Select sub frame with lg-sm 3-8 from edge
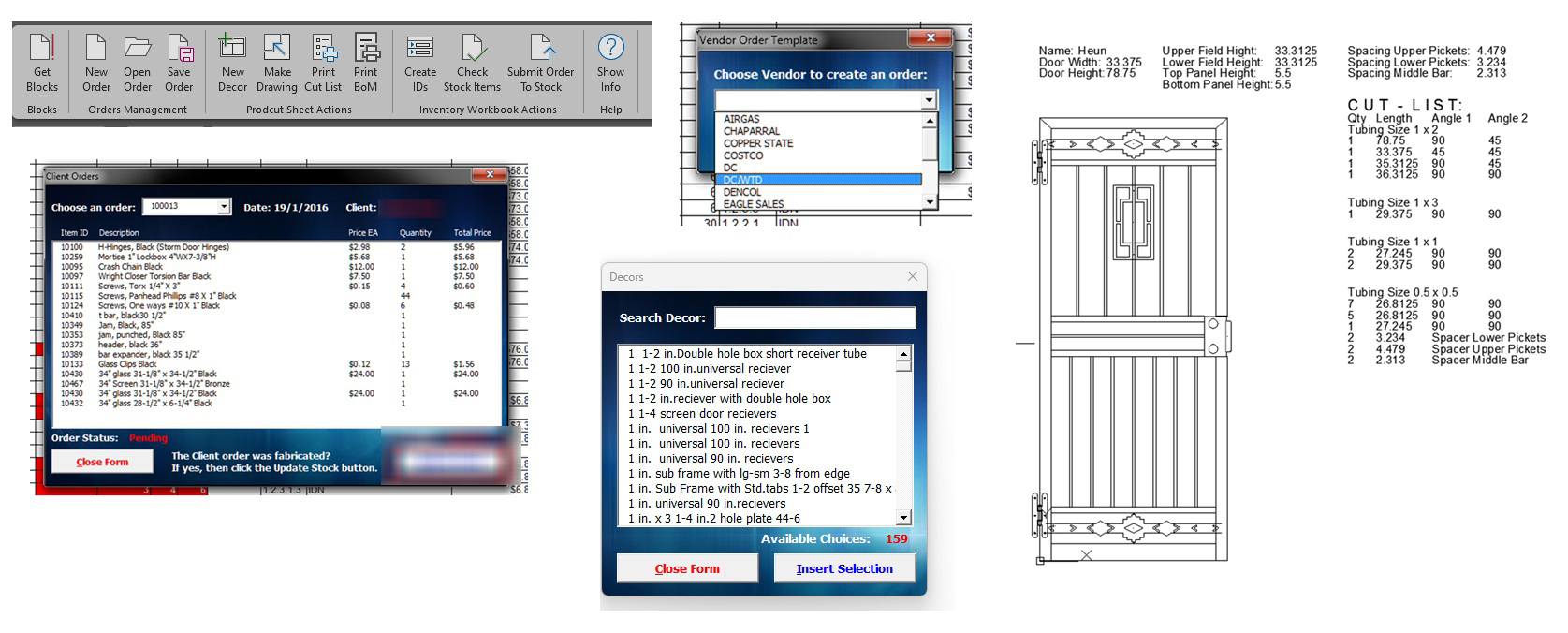Image resolution: width=1568 pixels, height=633 pixels. 756,474
